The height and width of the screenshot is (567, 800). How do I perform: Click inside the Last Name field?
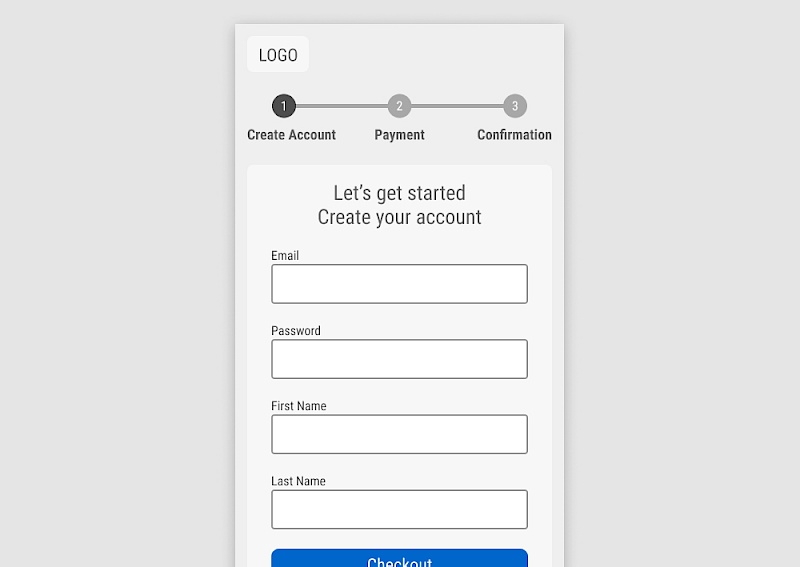click(399, 509)
